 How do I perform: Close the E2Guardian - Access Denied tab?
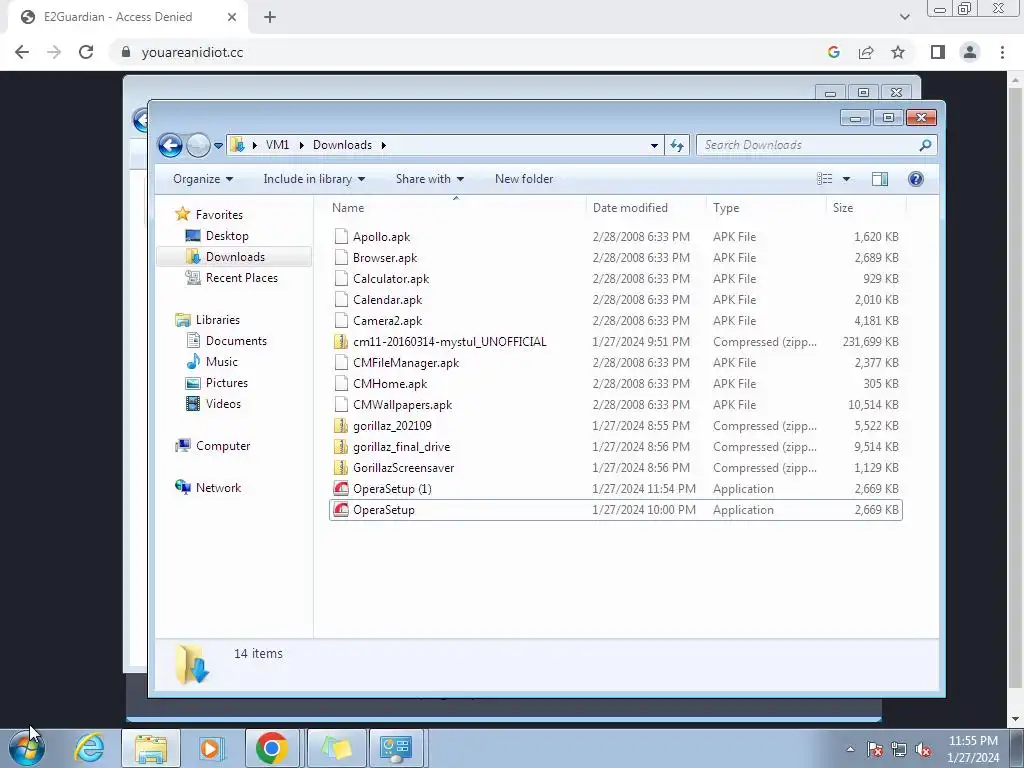coord(231,17)
